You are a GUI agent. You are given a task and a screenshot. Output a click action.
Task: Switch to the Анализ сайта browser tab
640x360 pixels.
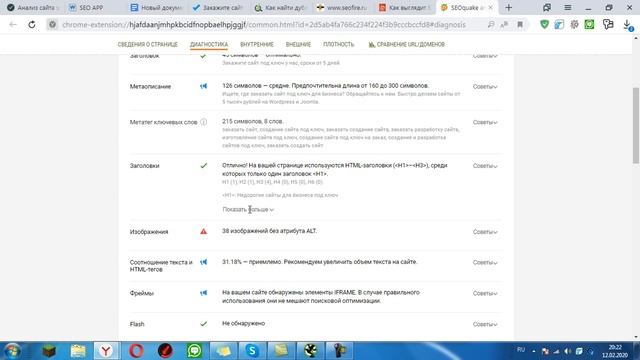click(x=33, y=7)
